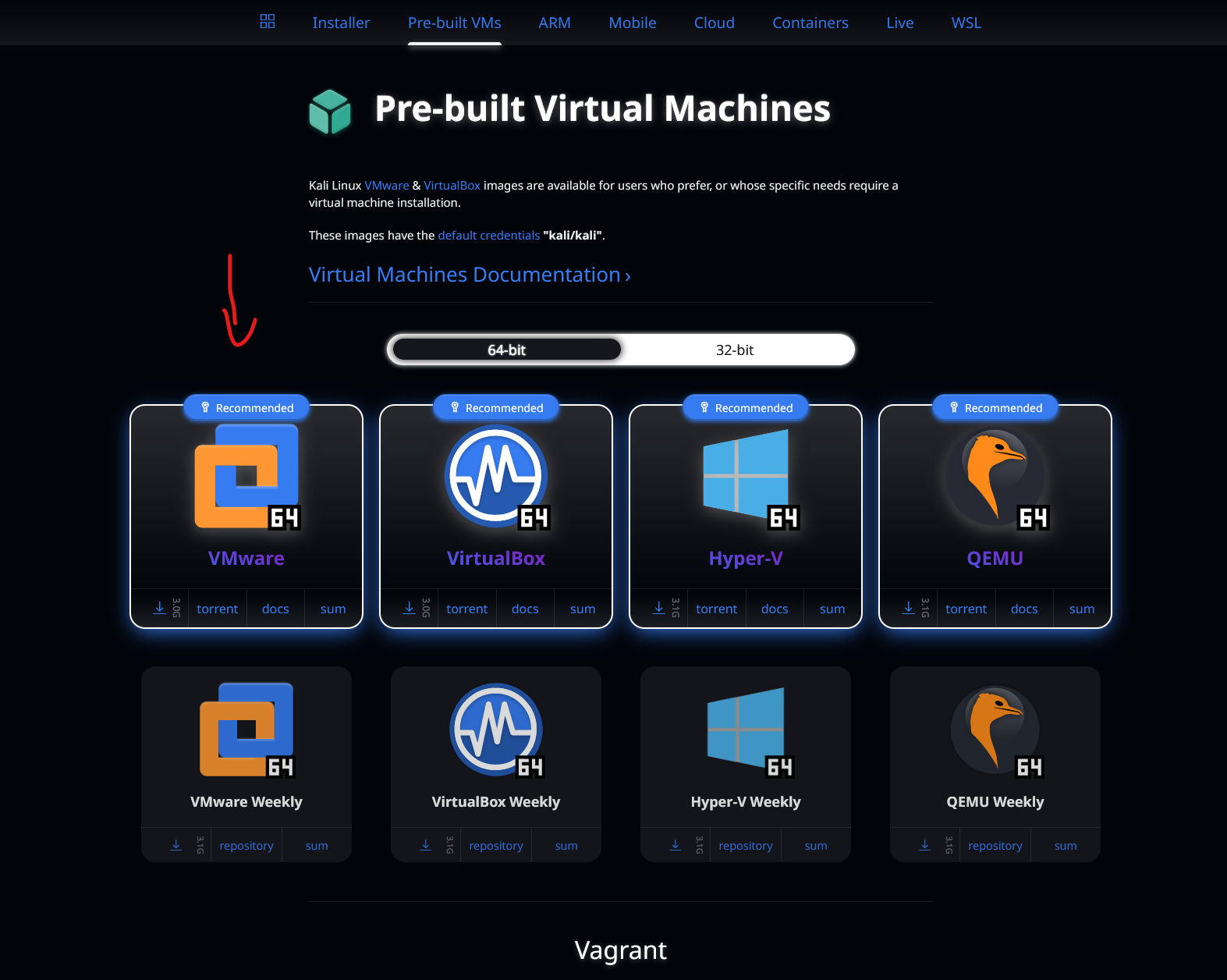
Task: Open the default credentials link
Action: point(489,236)
